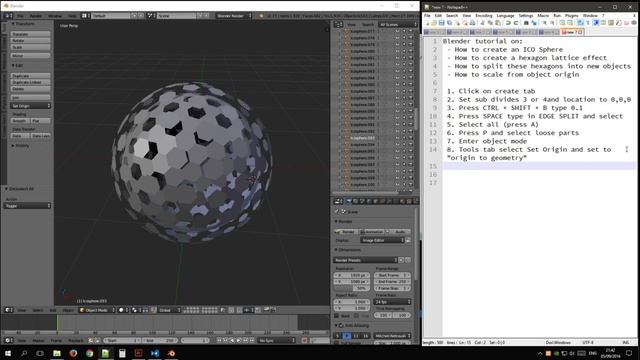The height and width of the screenshot is (360, 640).
Task: Click the Animation render button
Action: (x=372, y=232)
